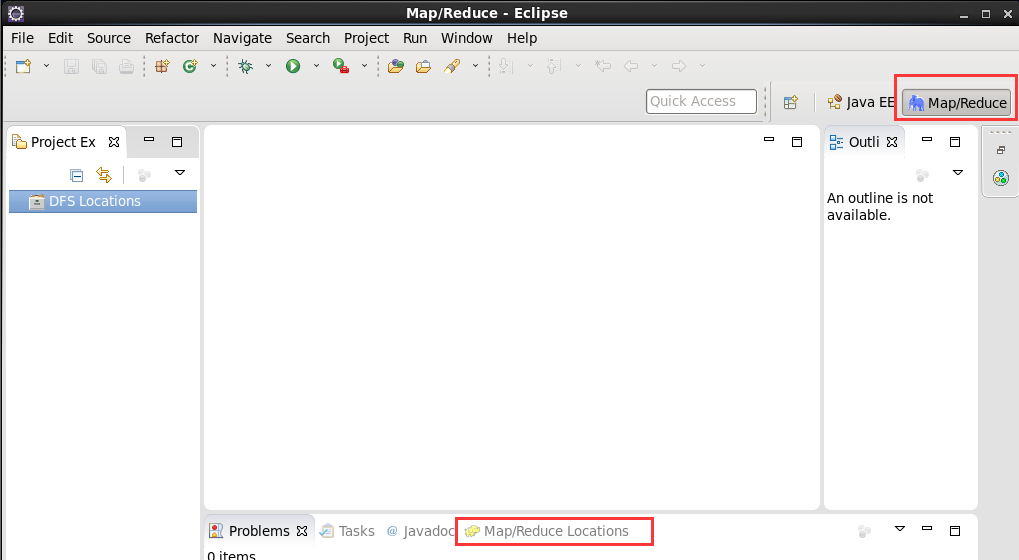Screen dimensions: 1019x560
Task: Minimize the Project Explorer panel
Action: coord(149,140)
